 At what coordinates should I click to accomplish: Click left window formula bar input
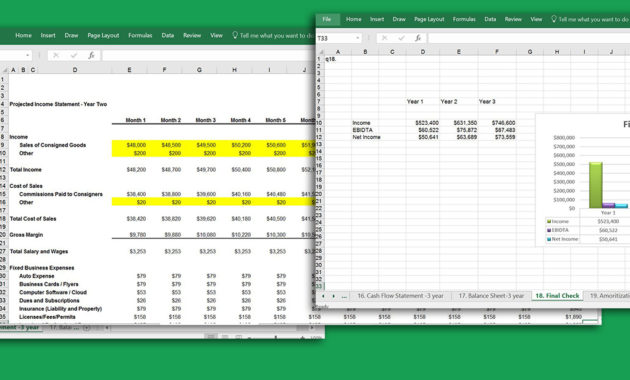(208, 55)
